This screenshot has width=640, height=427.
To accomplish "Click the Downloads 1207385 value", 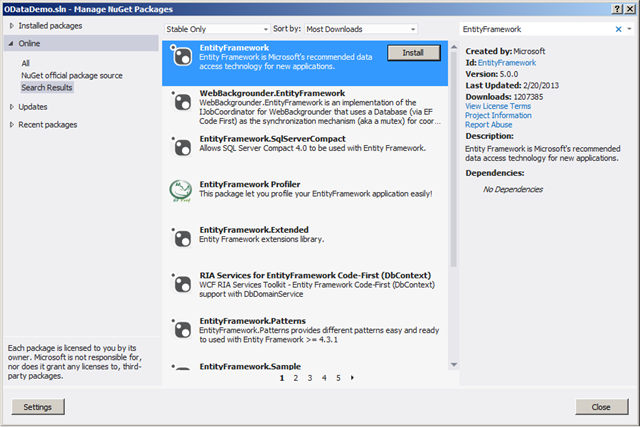I will [528, 97].
